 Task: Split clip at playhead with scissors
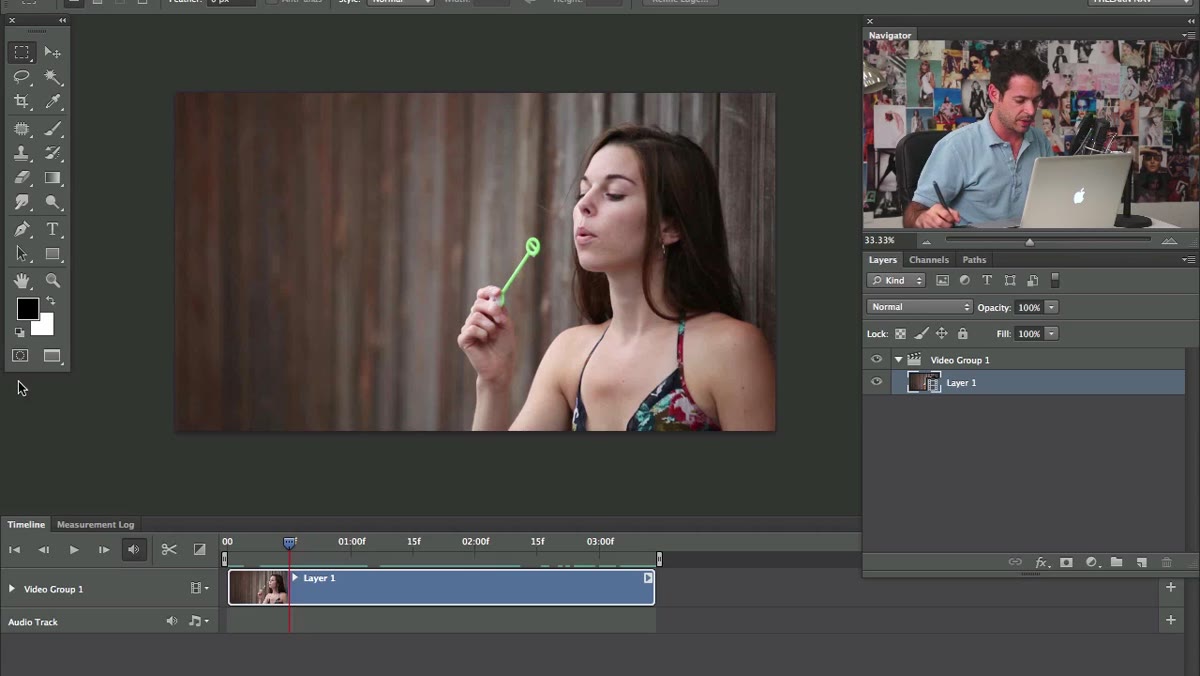click(169, 549)
